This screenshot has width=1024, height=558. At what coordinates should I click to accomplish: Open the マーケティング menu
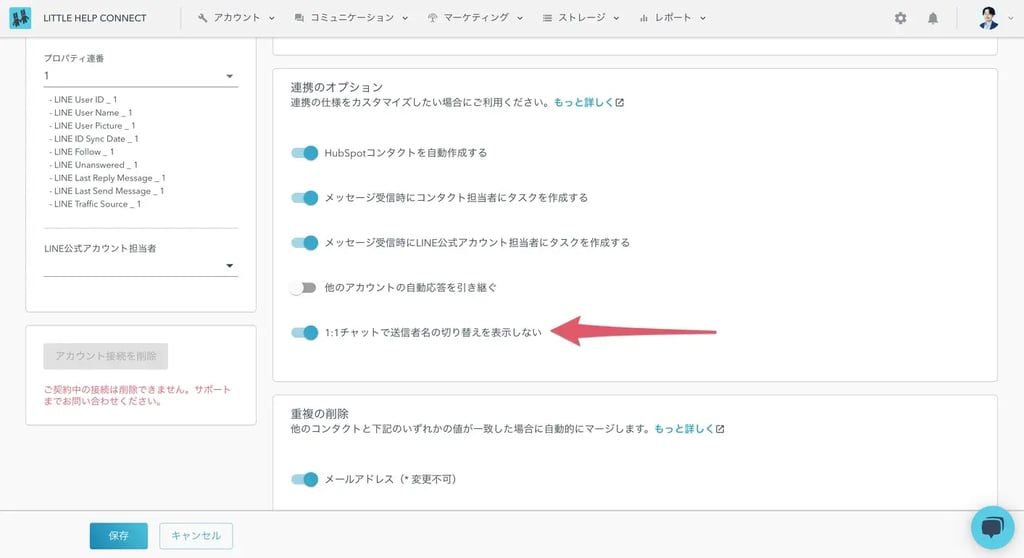click(475, 18)
